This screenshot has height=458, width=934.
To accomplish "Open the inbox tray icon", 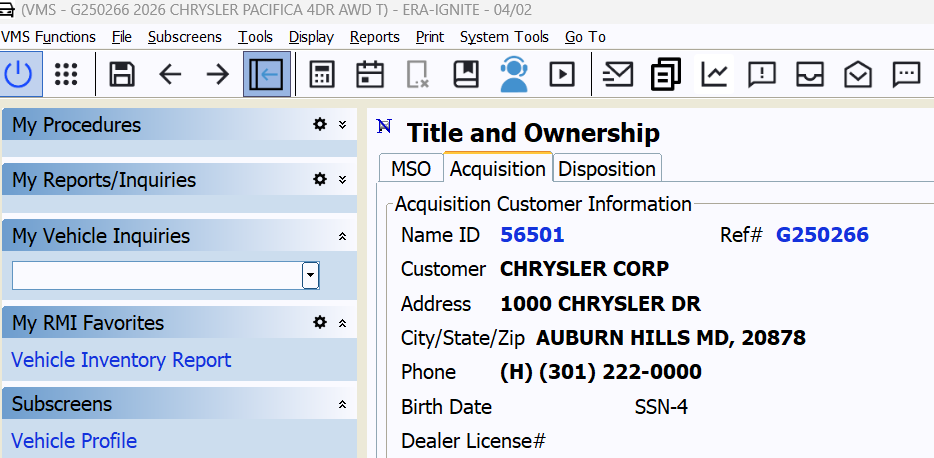I will click(810, 74).
